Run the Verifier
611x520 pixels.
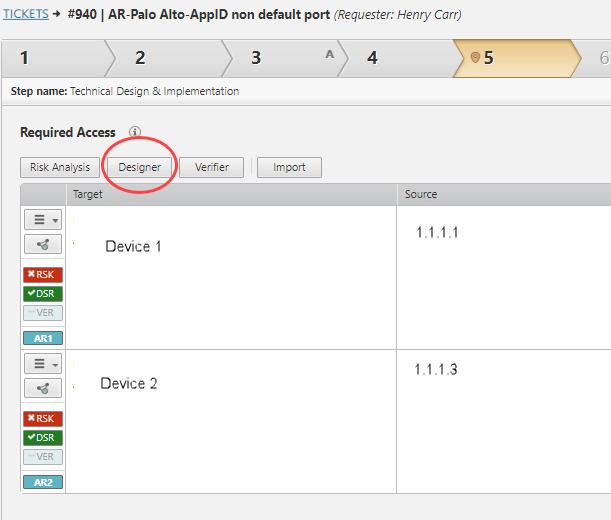point(212,167)
